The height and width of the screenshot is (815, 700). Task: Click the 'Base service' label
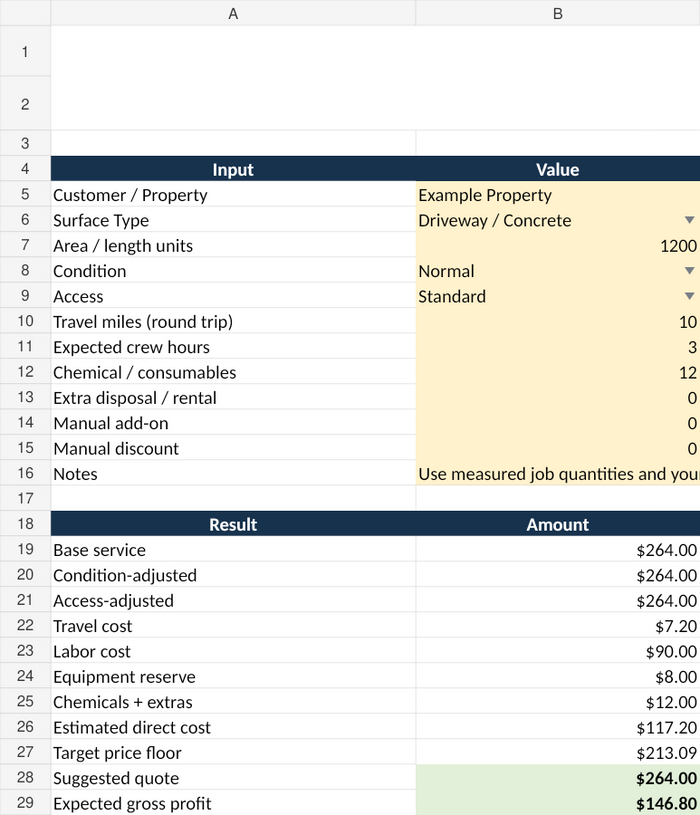click(99, 550)
